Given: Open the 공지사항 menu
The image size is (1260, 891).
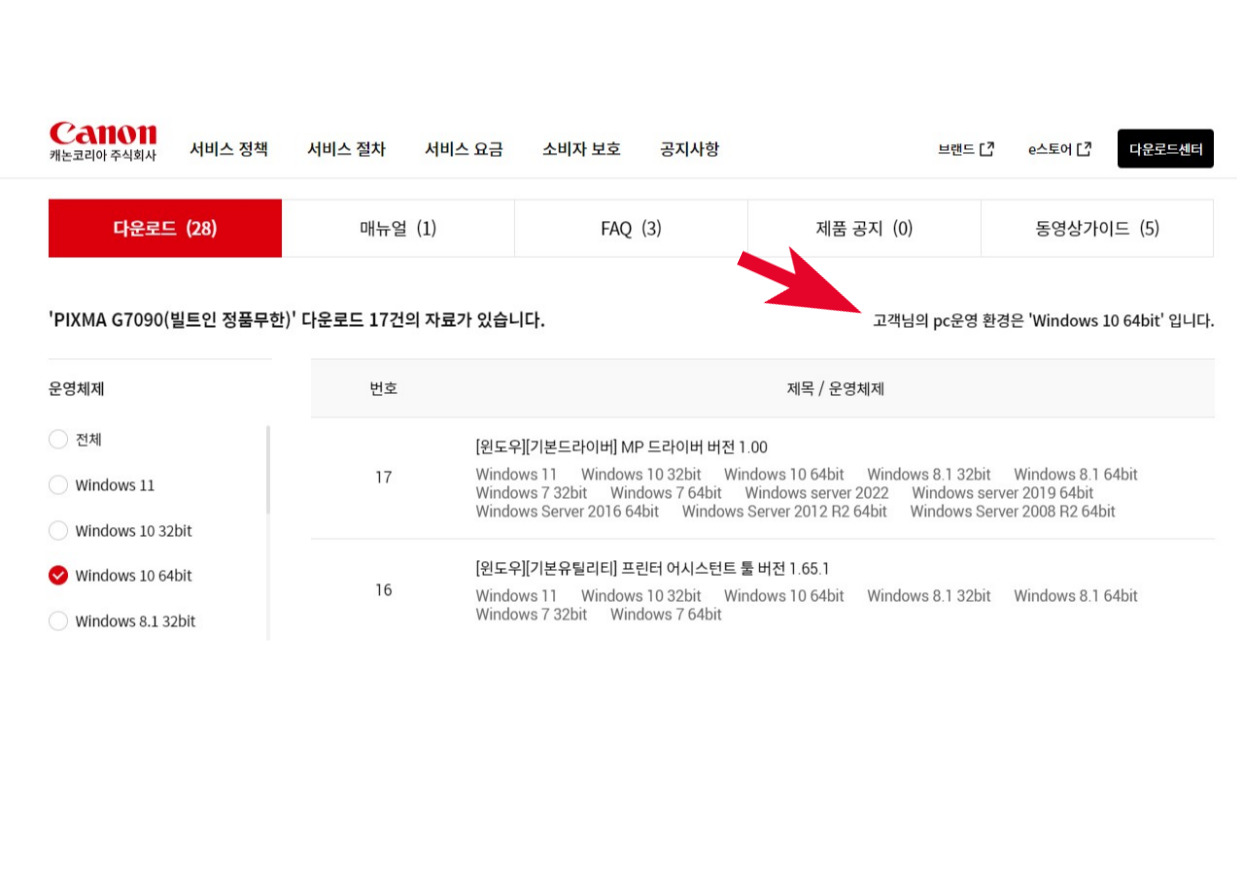Looking at the screenshot, I should click(689, 148).
